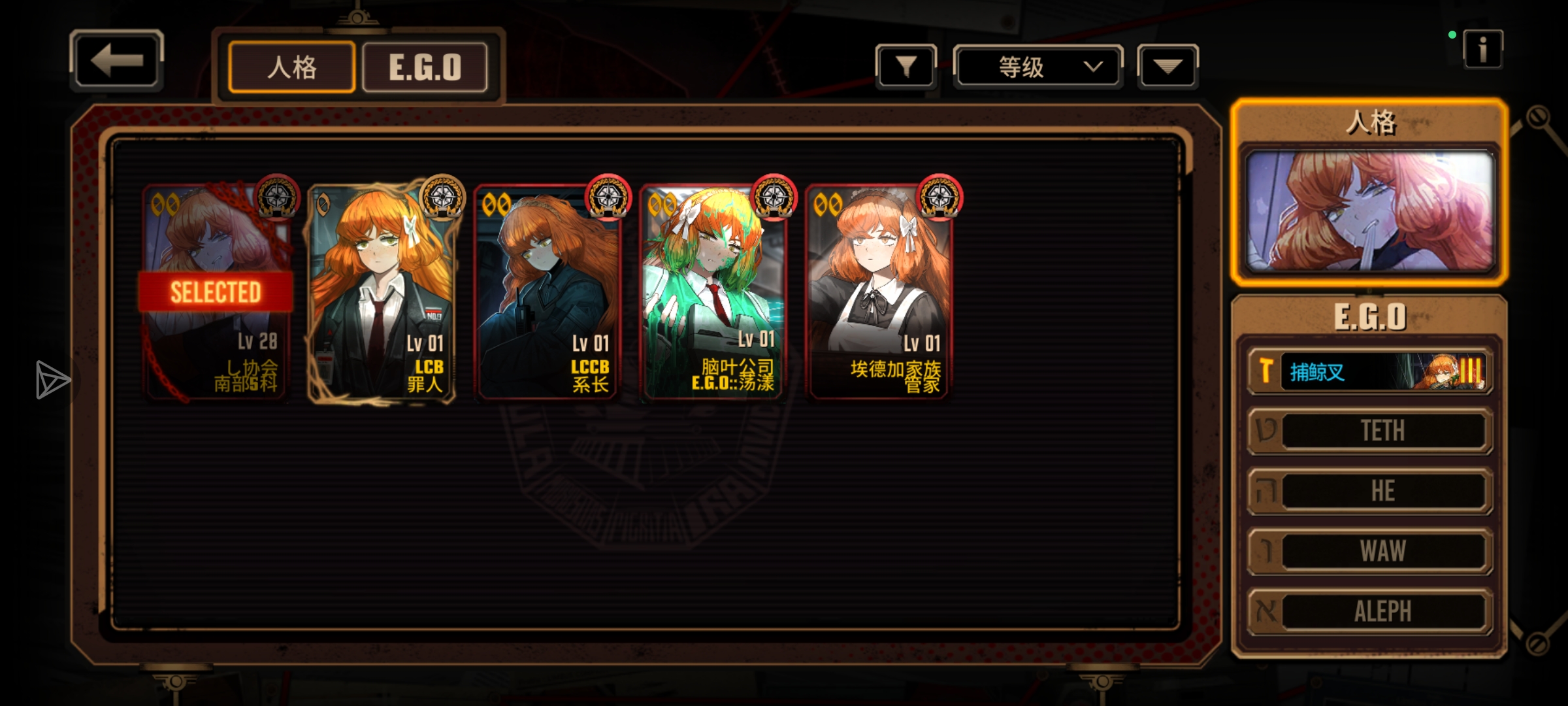Expand the TETH E.G.O slot
Screen dimensions: 1568x706
(x=1370, y=431)
